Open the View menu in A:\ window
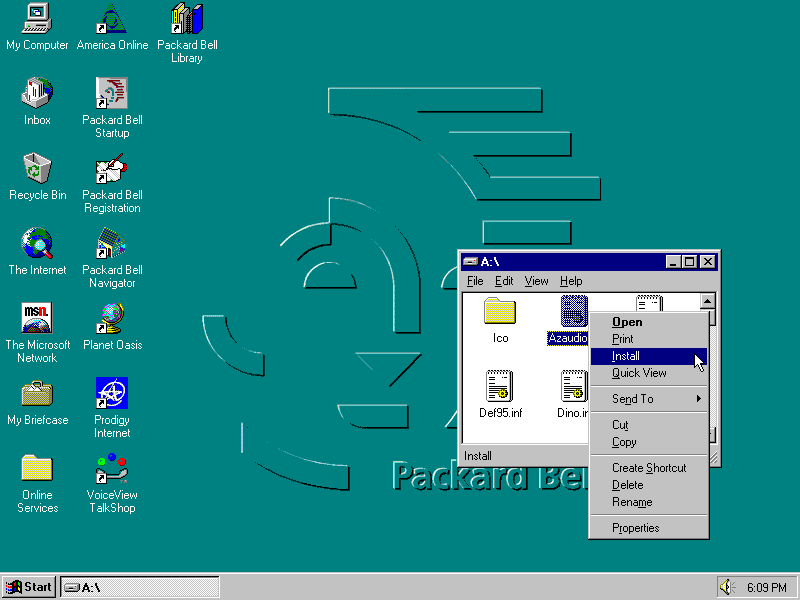800x600 pixels. pyautogui.click(x=536, y=281)
